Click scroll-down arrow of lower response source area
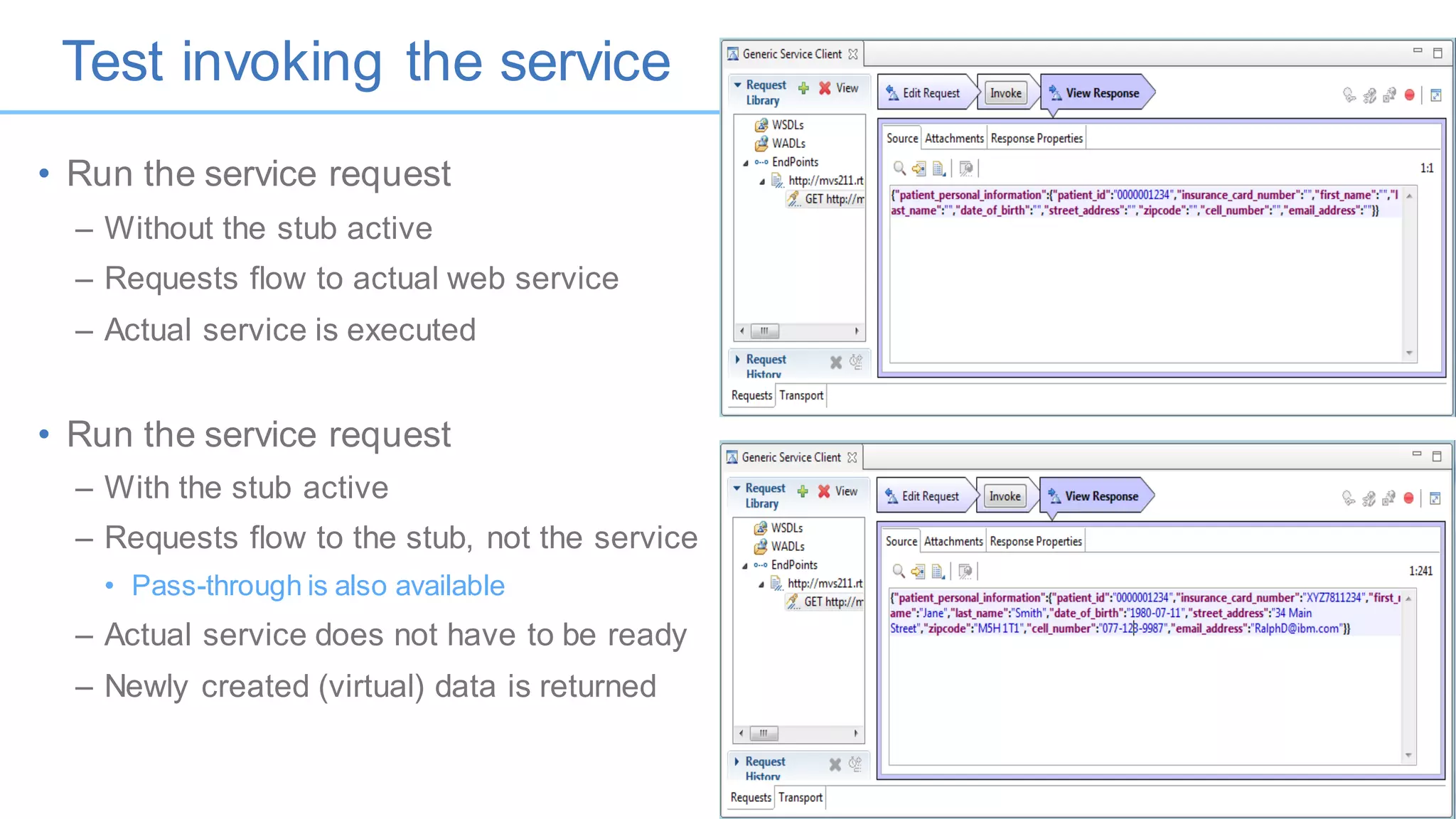The height and width of the screenshot is (819, 1456). (x=1408, y=756)
